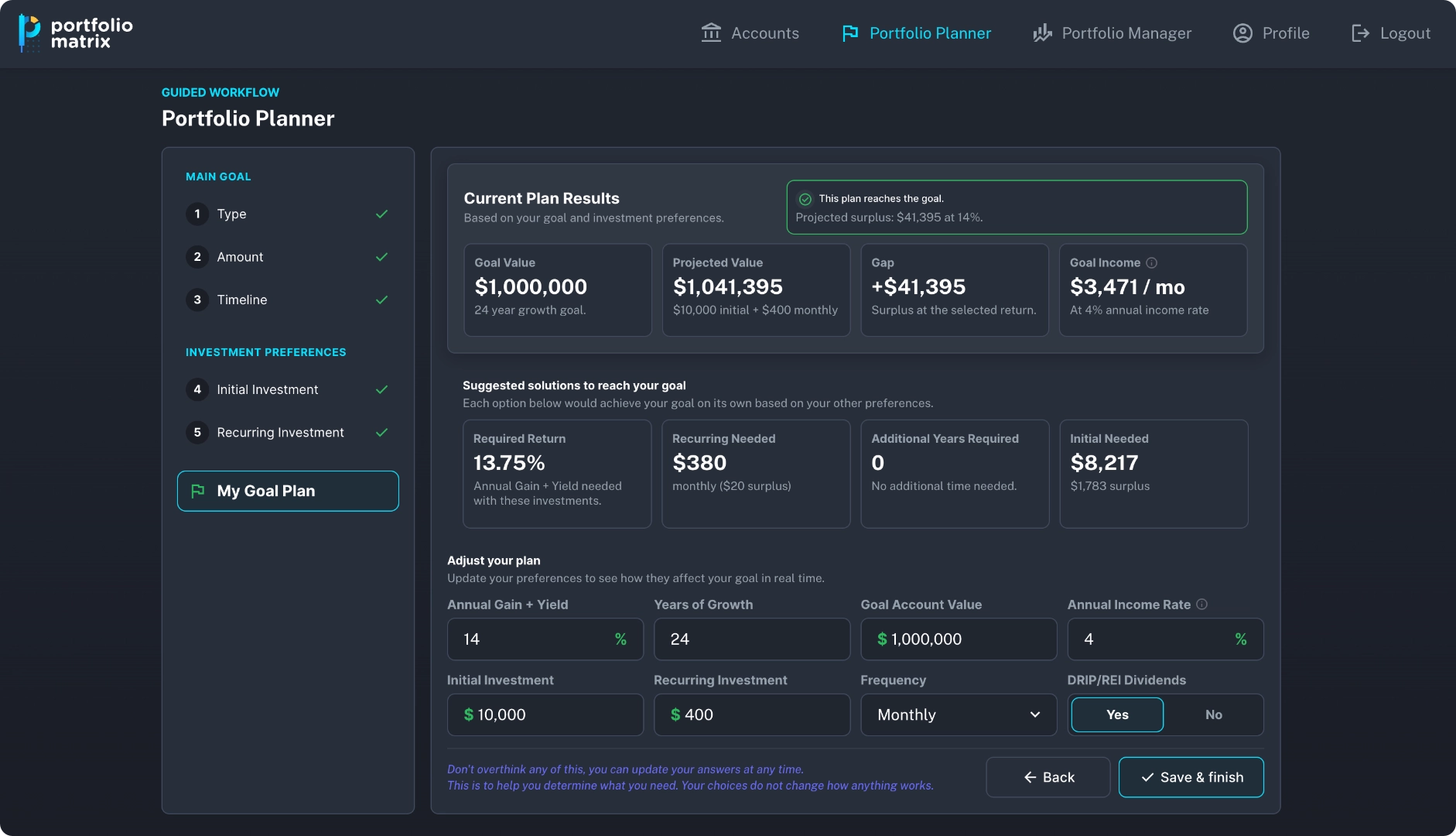Click the Profile user circle icon
This screenshot has height=836, width=1456.
point(1242,33)
